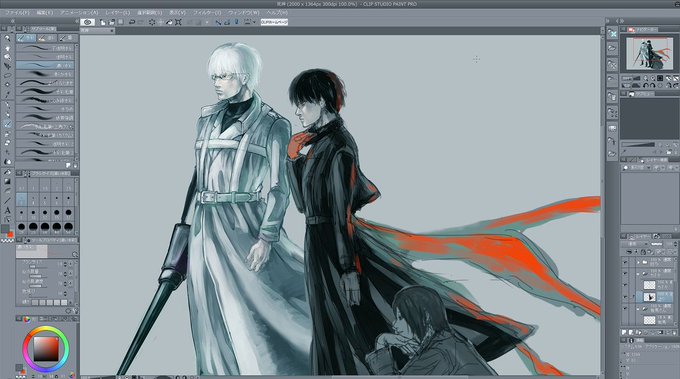
Task: Open the snap dropdown arrow in command bar
Action: point(254,22)
